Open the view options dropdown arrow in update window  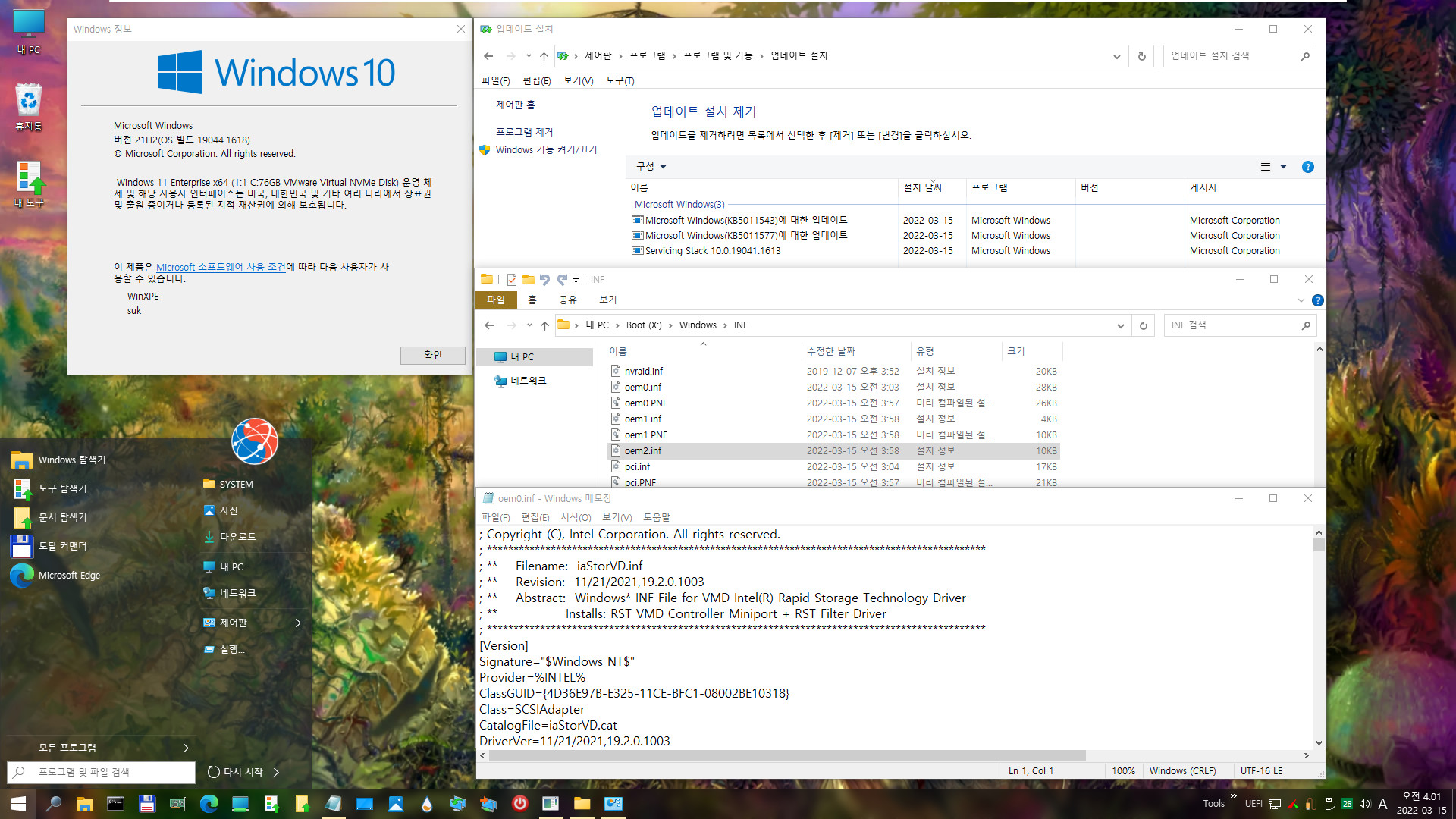[x=1283, y=167]
